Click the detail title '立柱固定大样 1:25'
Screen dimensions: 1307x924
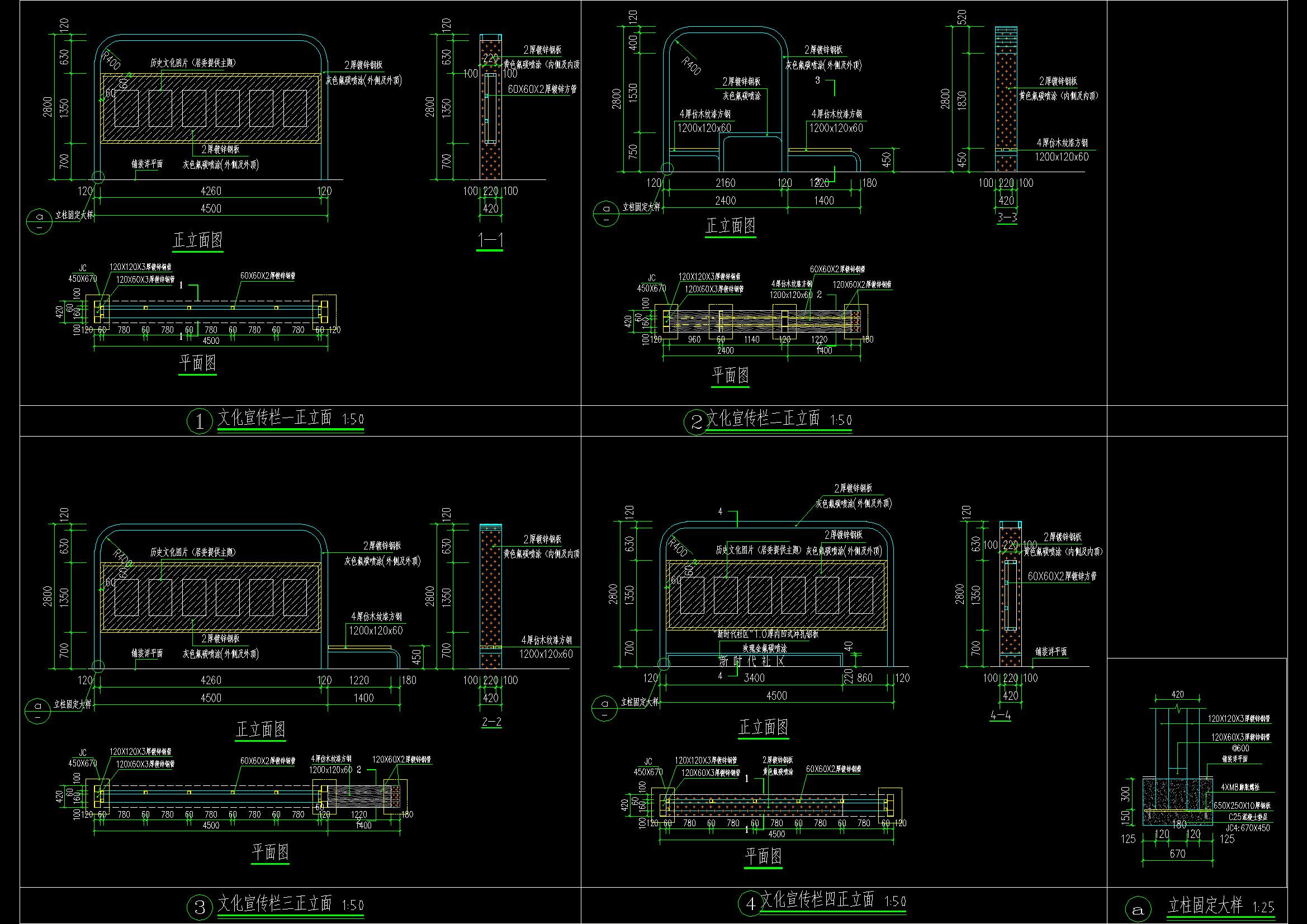1220,906
